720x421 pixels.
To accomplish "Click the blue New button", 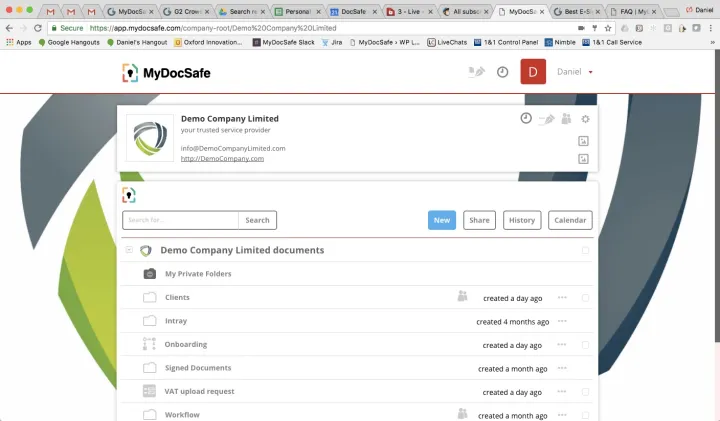I will pyautogui.click(x=442, y=220).
